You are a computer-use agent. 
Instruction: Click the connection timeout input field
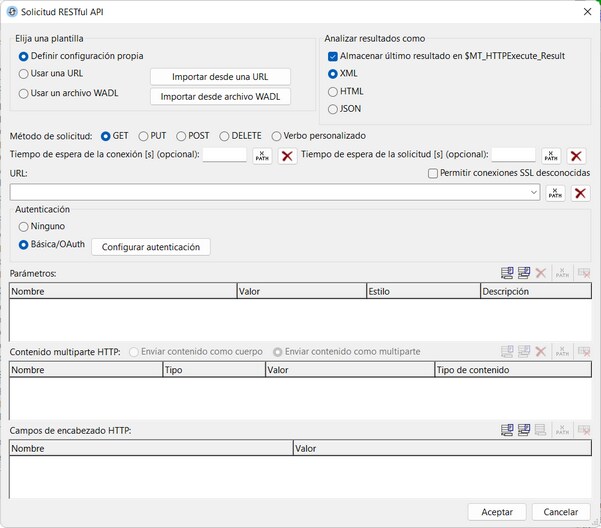click(x=224, y=155)
